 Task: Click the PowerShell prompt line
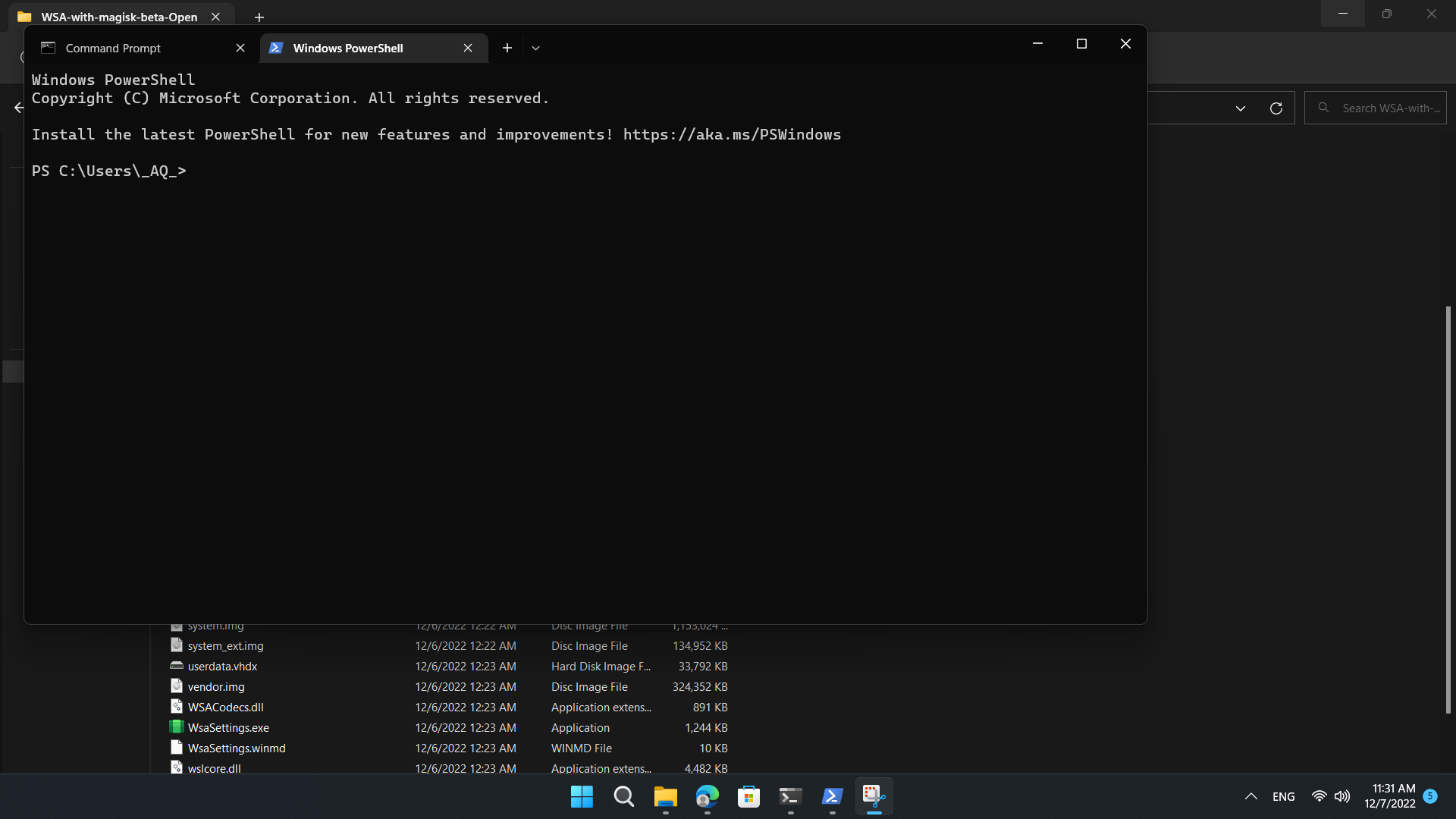tap(109, 171)
